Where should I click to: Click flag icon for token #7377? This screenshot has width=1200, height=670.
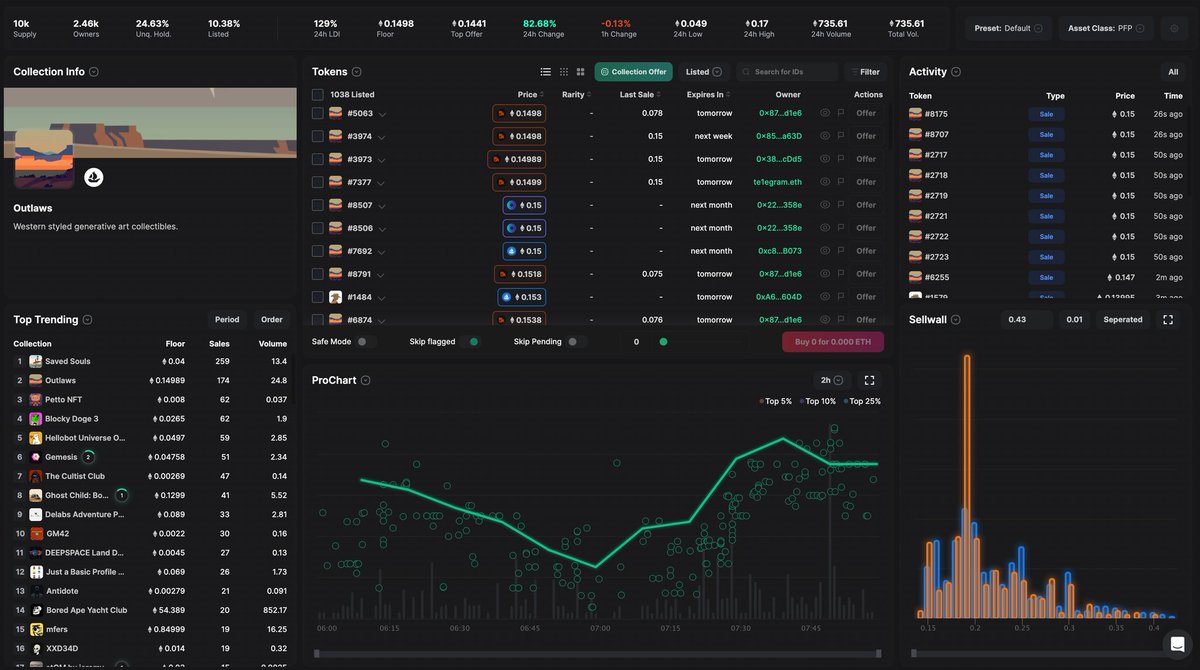(839, 182)
